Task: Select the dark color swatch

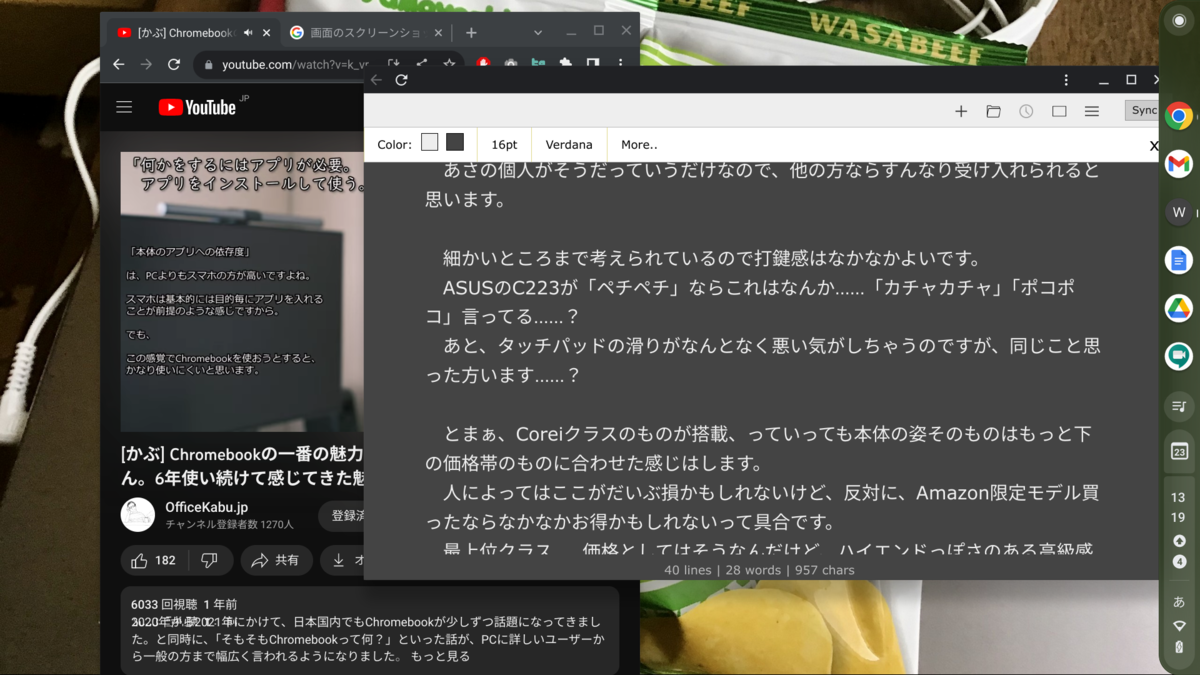Action: 455,143
